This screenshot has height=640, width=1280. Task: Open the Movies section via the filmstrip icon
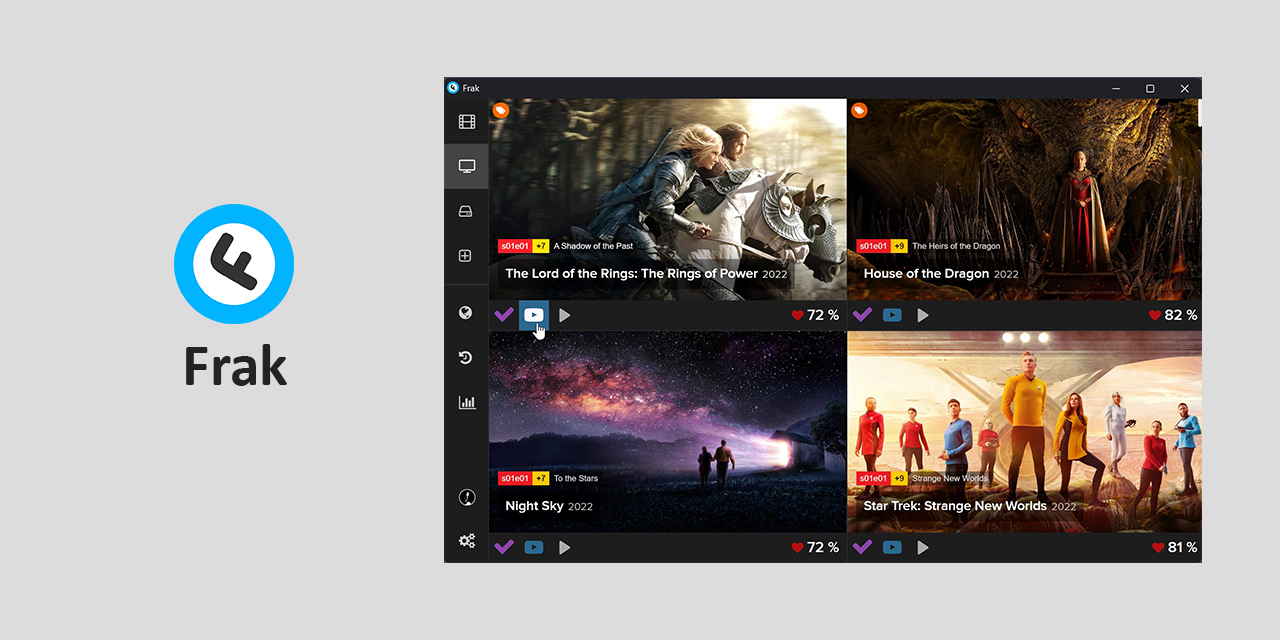tap(467, 122)
